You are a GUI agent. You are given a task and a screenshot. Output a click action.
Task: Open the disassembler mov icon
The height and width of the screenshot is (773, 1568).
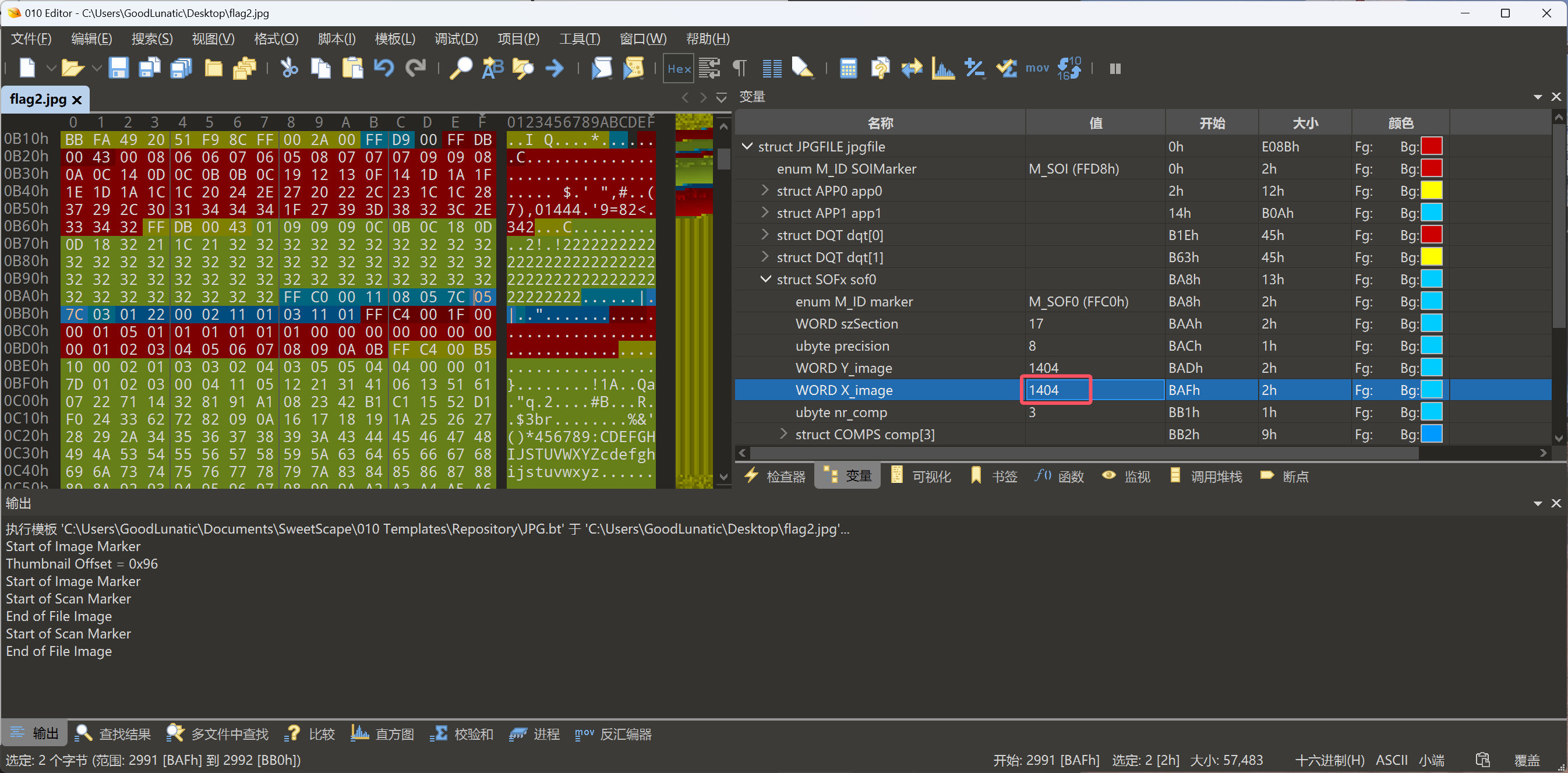point(1037,68)
